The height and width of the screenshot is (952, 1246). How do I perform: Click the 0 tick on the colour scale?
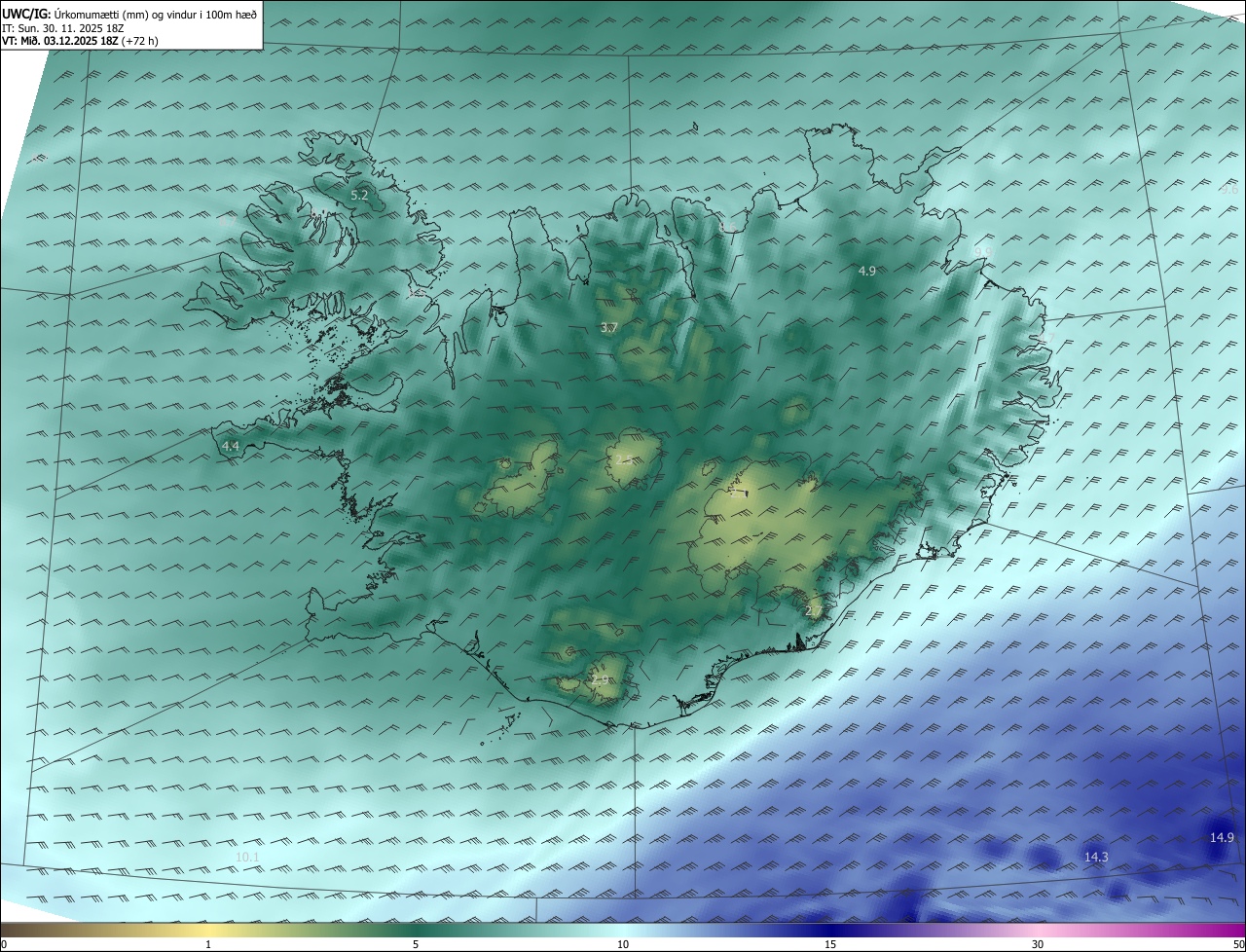pyautogui.click(x=4, y=944)
